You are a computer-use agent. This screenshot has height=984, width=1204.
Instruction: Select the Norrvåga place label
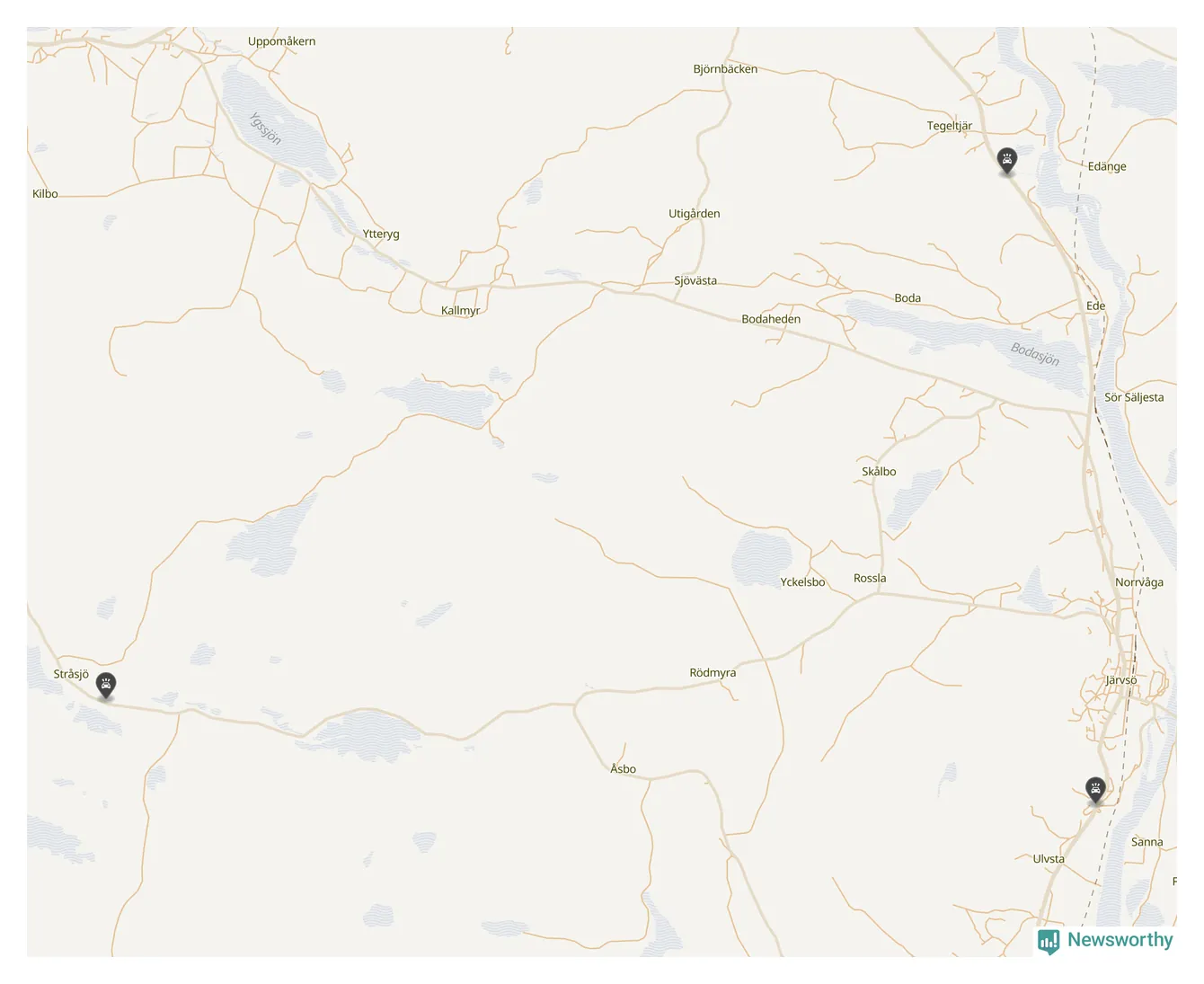(1139, 582)
